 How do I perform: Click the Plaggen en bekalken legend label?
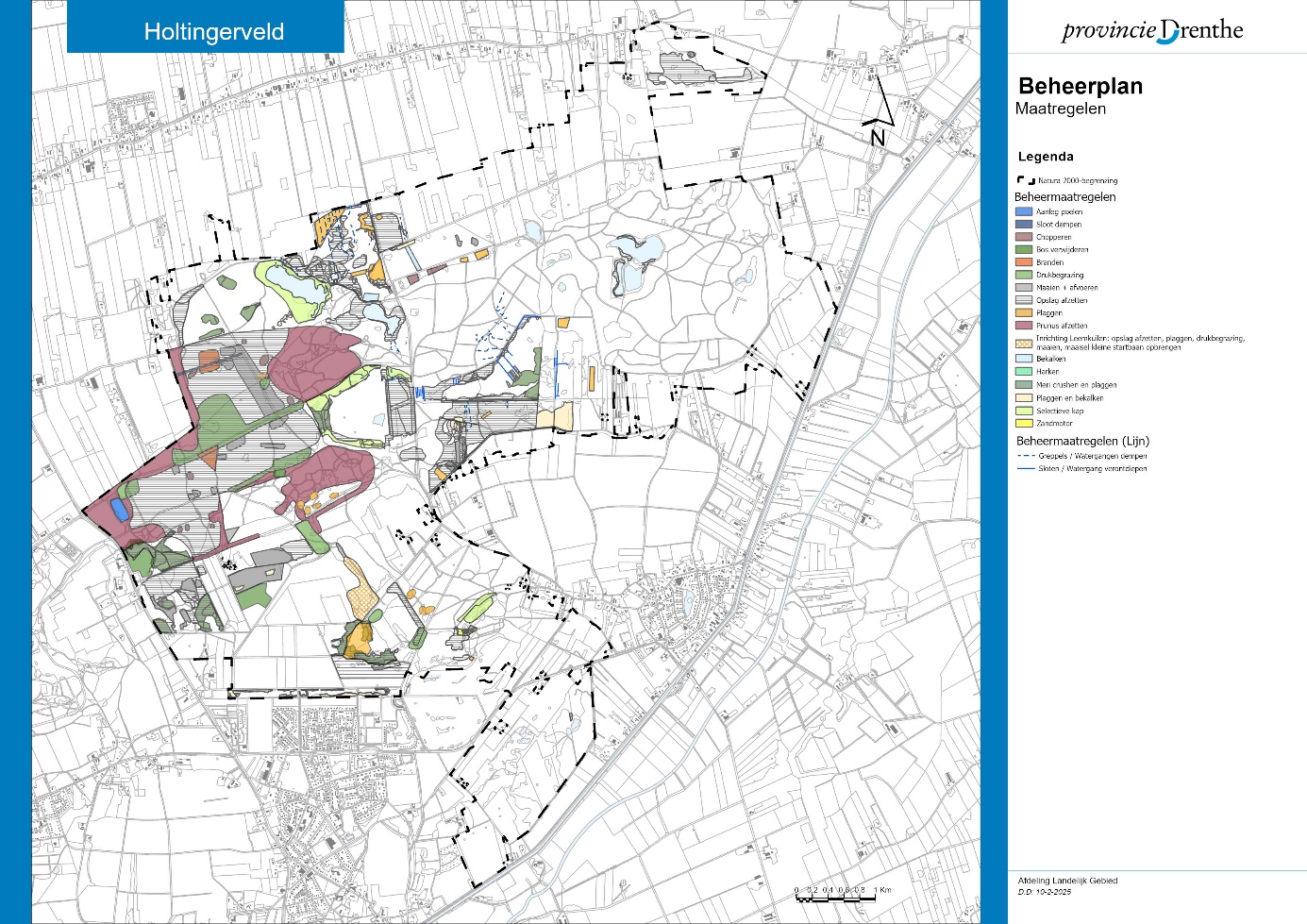pyautogui.click(x=1069, y=398)
